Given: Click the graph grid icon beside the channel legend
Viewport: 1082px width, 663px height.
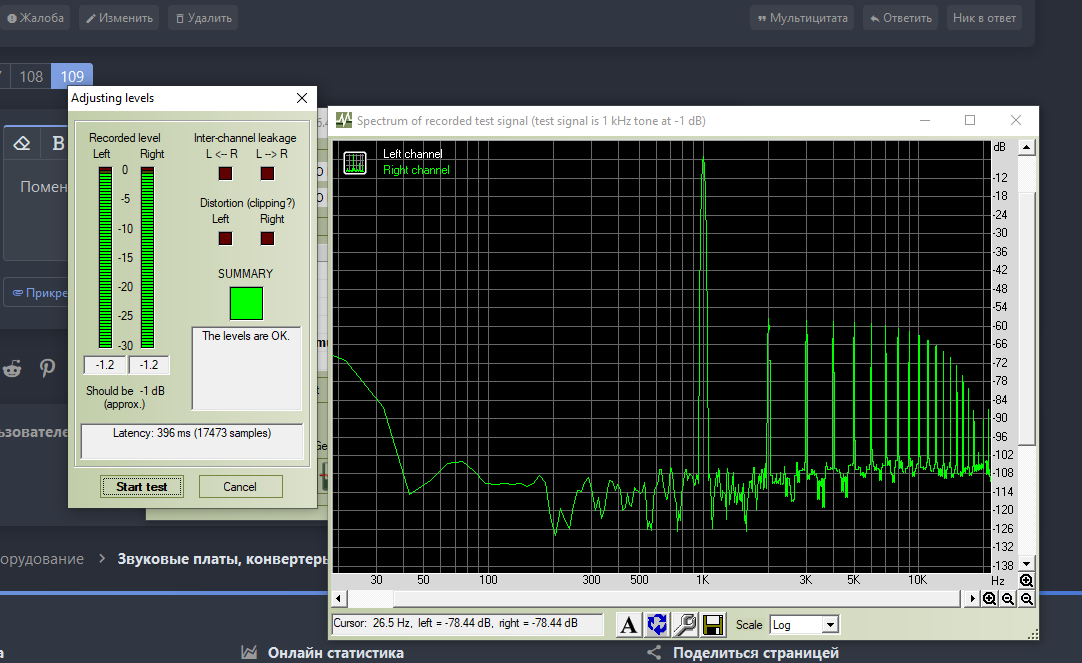Looking at the screenshot, I should [355, 164].
